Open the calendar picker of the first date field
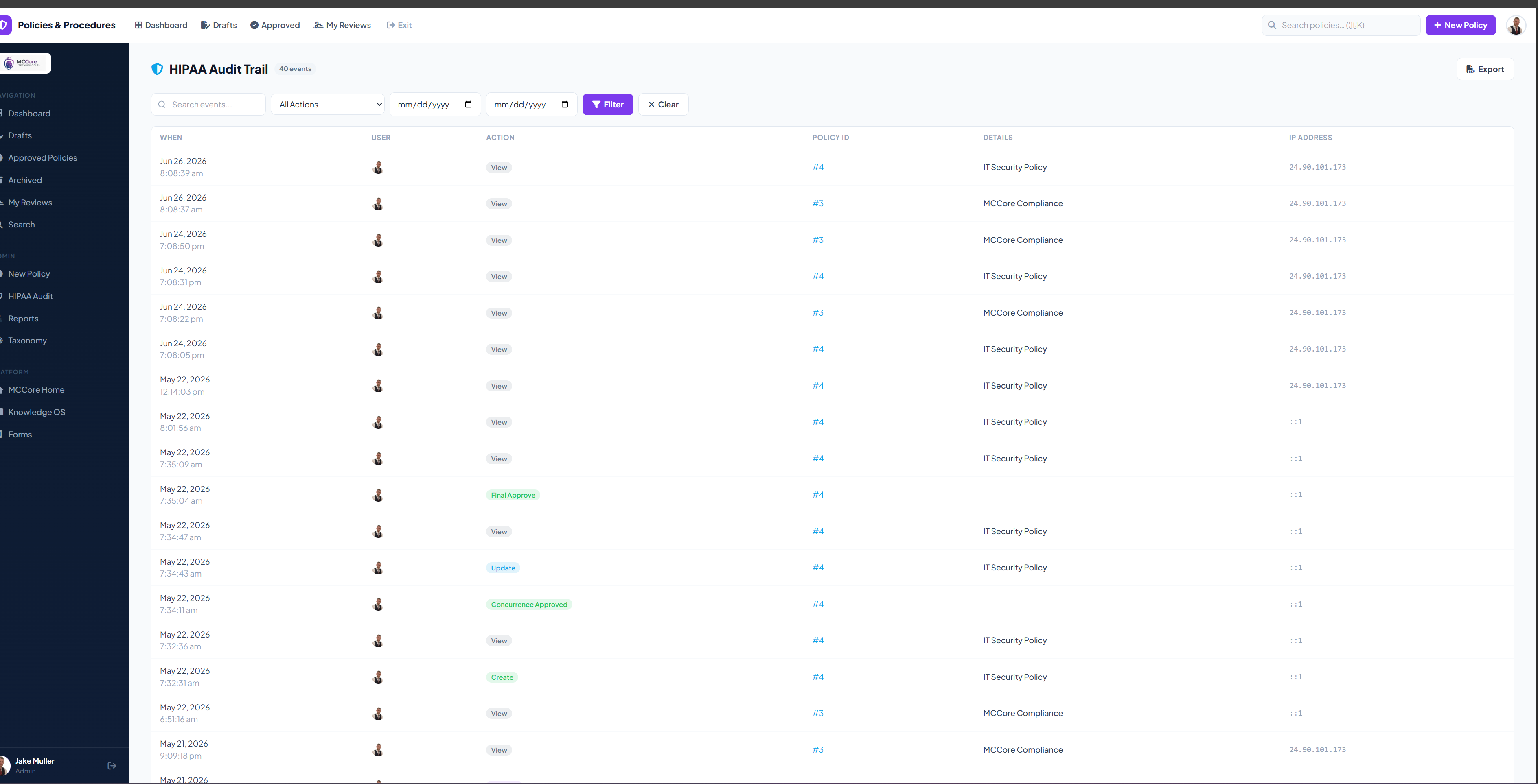The height and width of the screenshot is (784, 1538). (469, 105)
